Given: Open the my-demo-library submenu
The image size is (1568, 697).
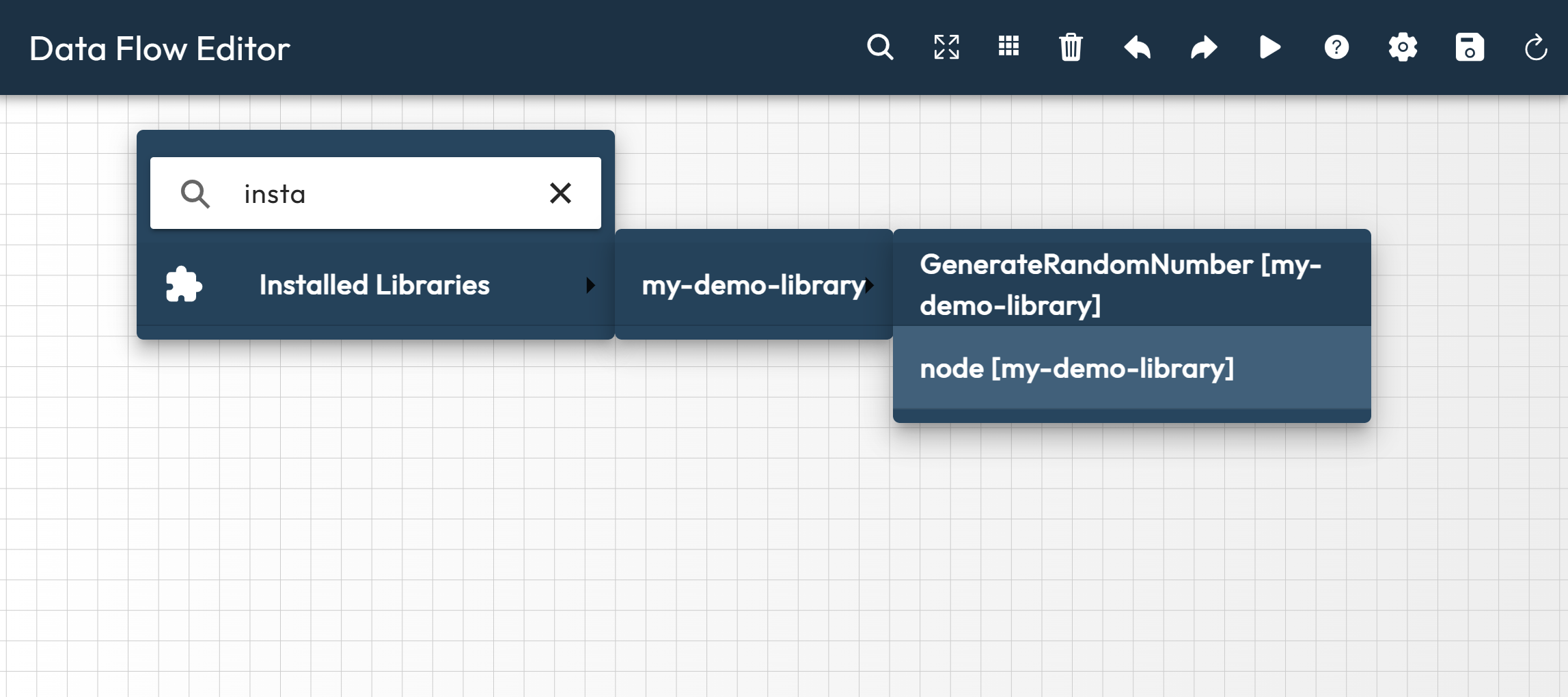Looking at the screenshot, I should pyautogui.click(x=752, y=285).
